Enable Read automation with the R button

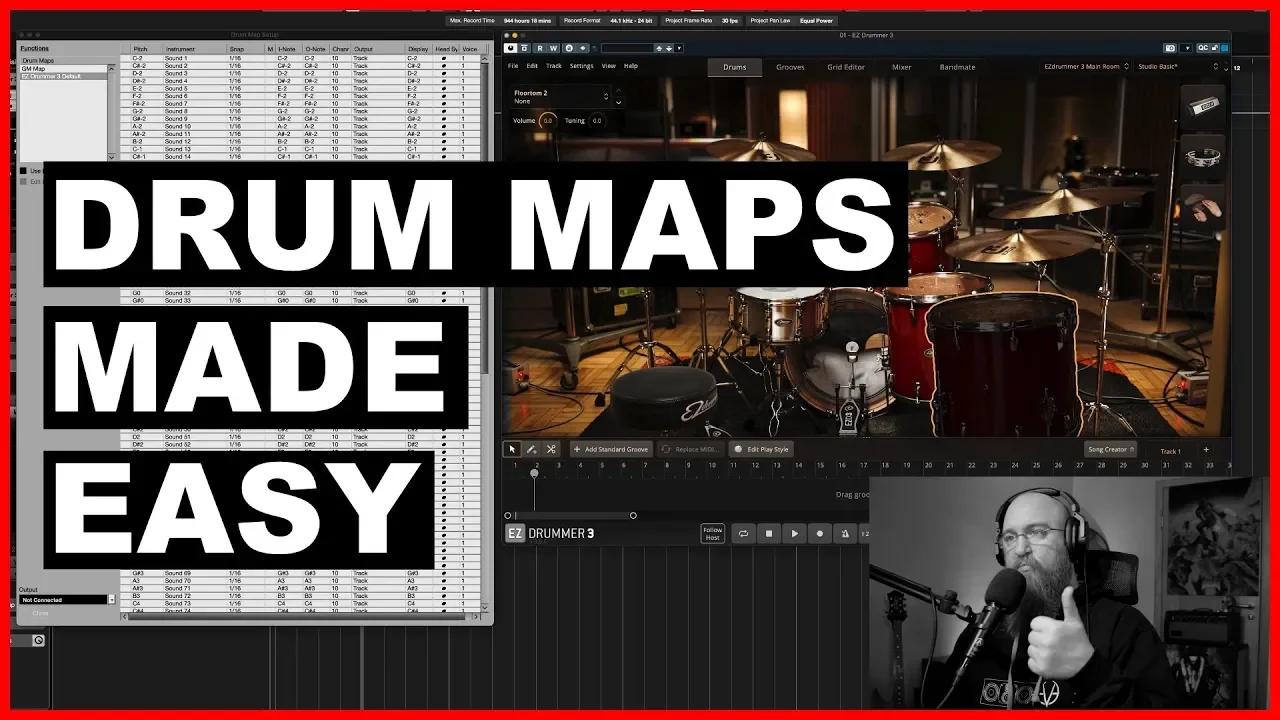(540, 47)
